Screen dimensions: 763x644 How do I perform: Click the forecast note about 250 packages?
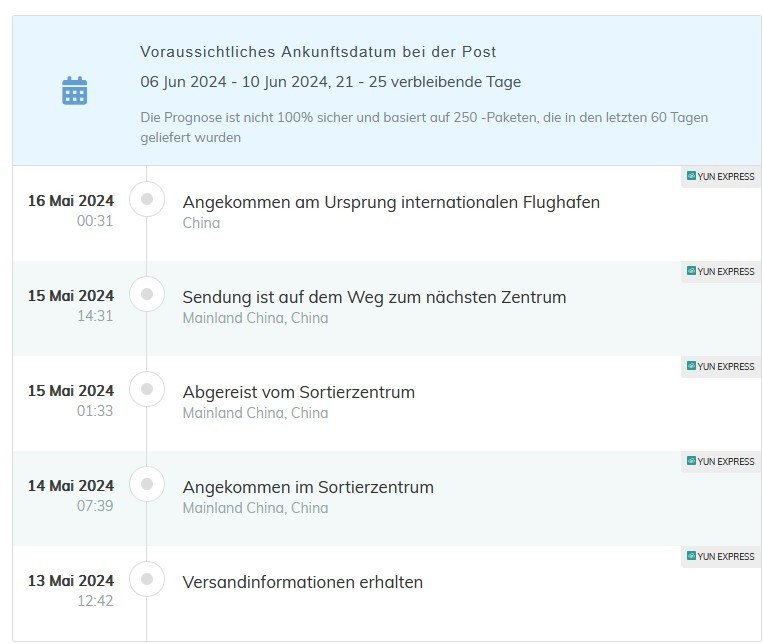[x=424, y=127]
